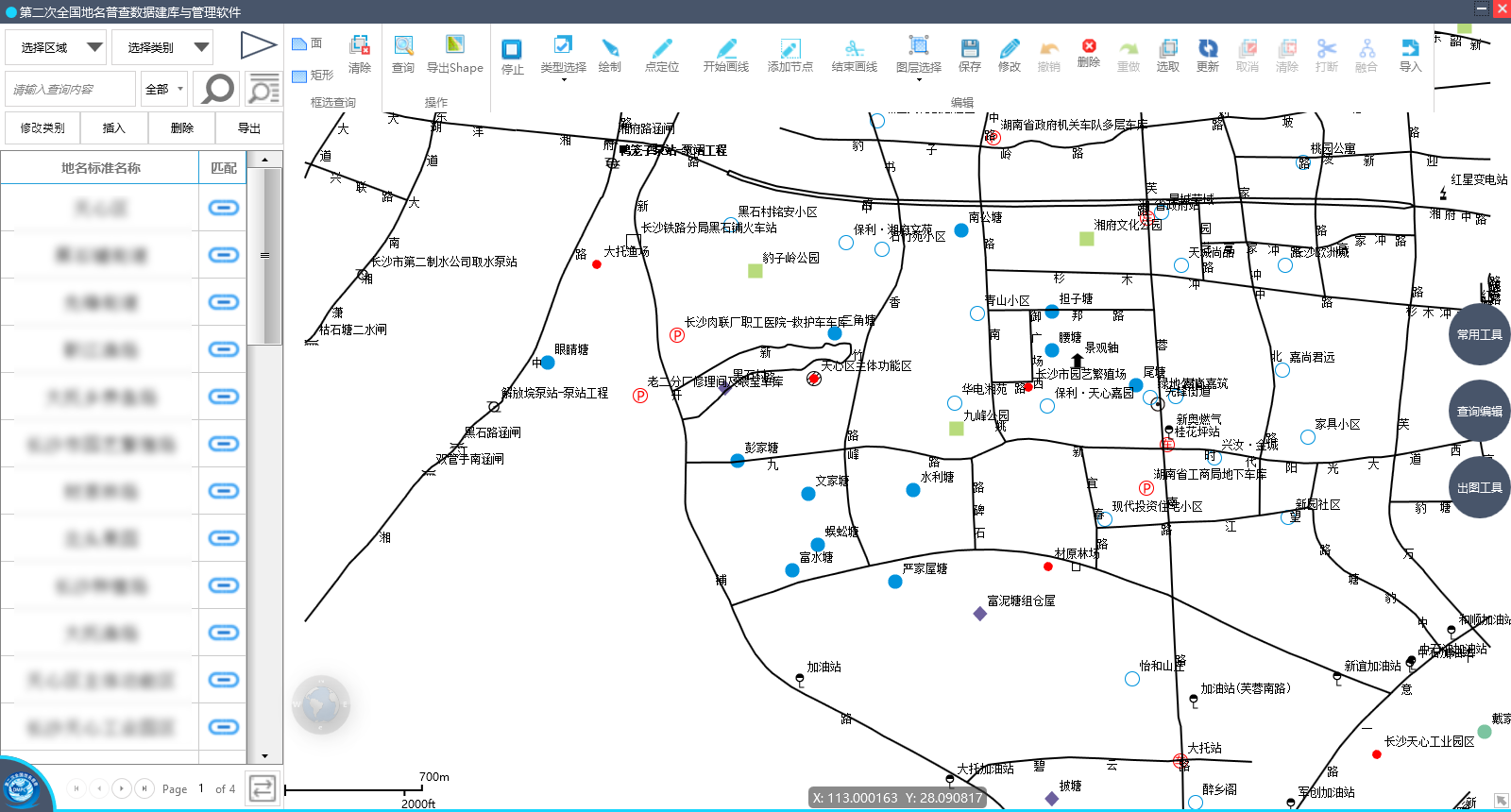The height and width of the screenshot is (812, 1511).
Task: Click the 添加节点 add node icon
Action: (789, 55)
